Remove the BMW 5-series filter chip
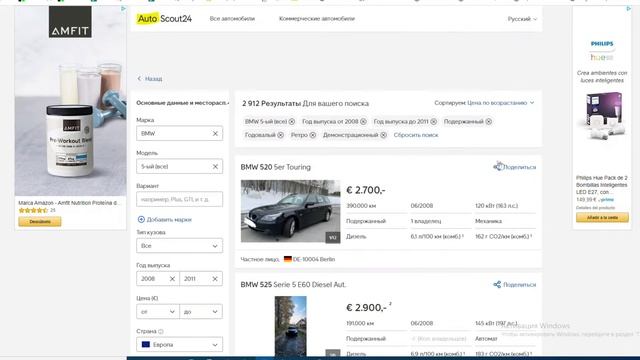Viewport: 640px width, 360px height. click(292, 122)
